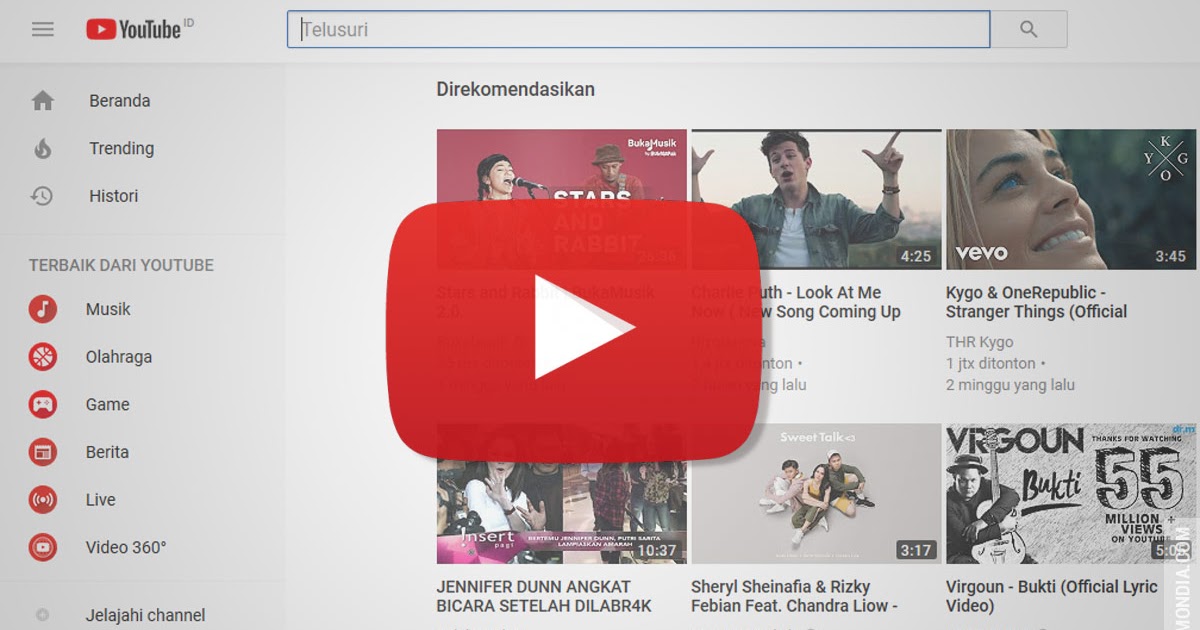Click the Beranda home icon
The height and width of the screenshot is (630, 1200).
[42, 101]
